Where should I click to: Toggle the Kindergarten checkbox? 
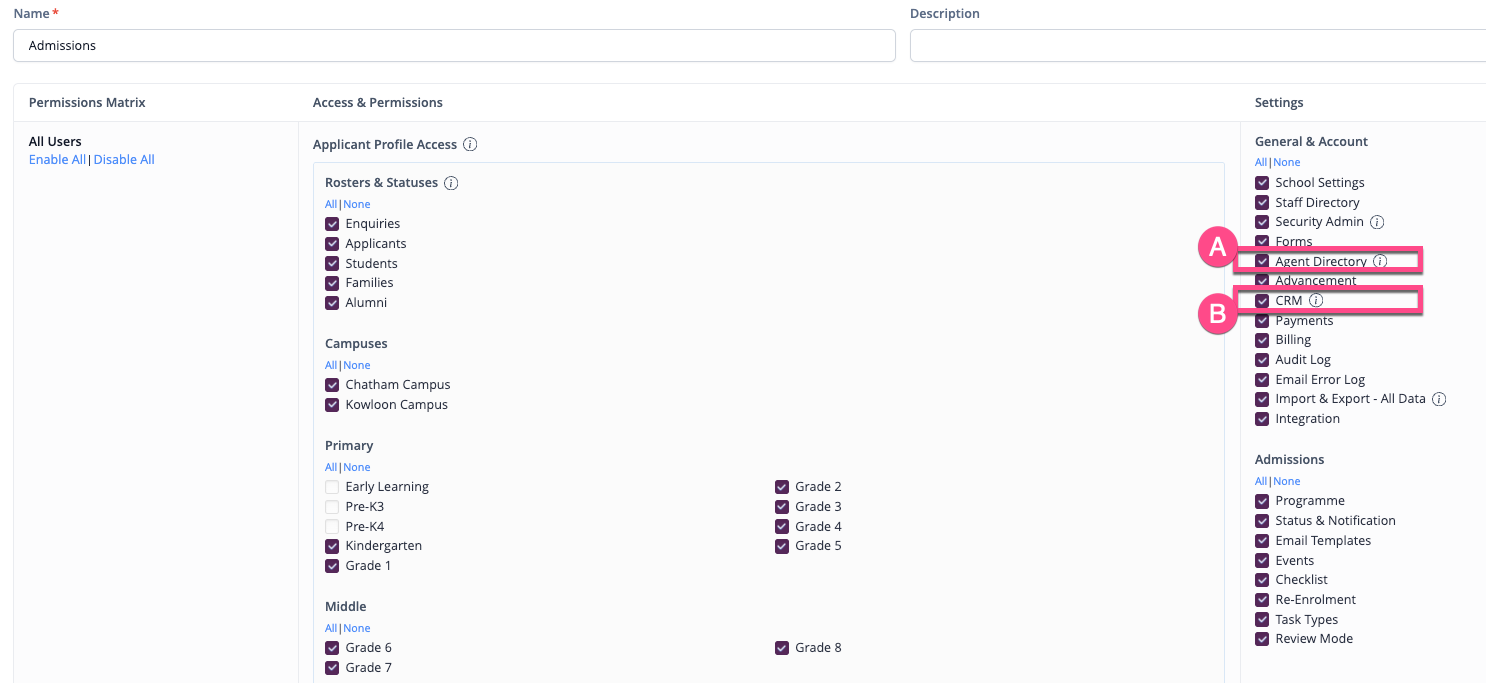pyautogui.click(x=332, y=546)
